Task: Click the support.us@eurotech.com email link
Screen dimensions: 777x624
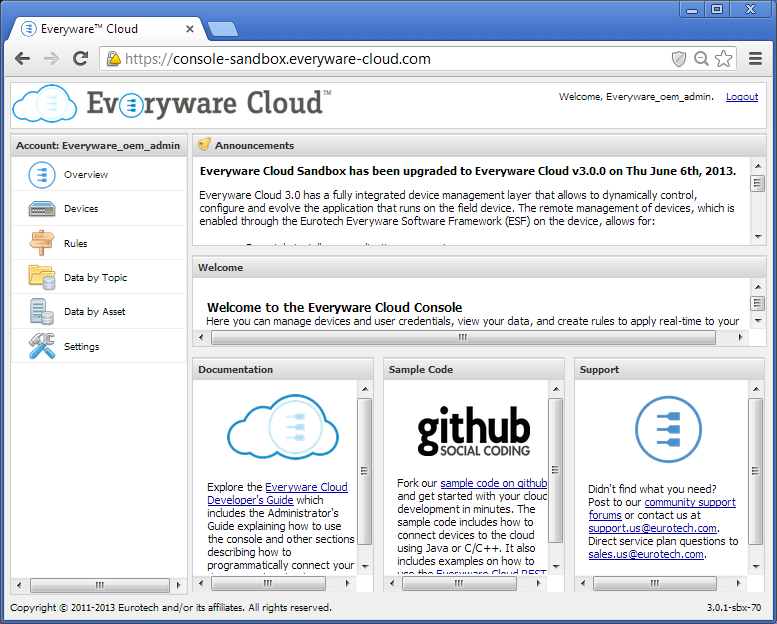Action: (653, 528)
